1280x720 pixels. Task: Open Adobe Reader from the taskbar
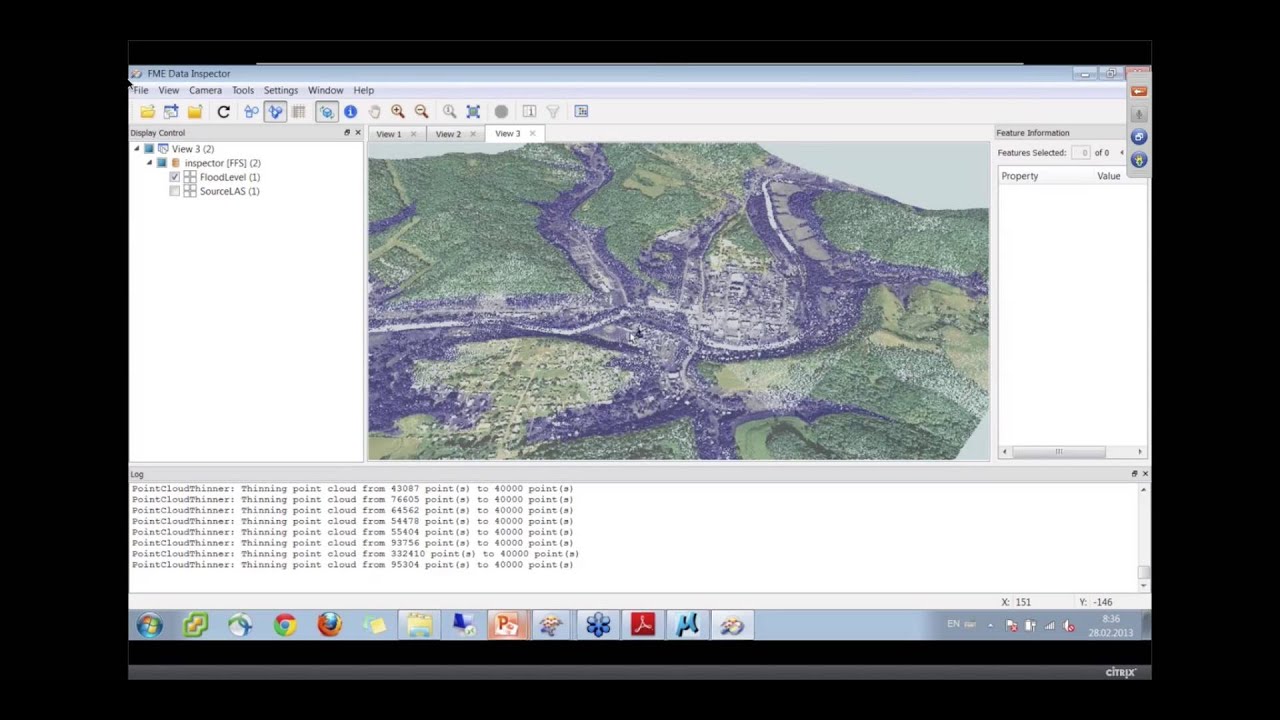tap(642, 626)
